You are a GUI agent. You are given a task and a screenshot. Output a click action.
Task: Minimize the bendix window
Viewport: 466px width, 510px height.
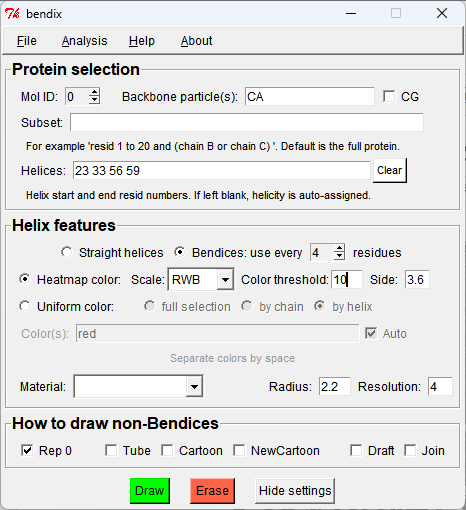351,14
